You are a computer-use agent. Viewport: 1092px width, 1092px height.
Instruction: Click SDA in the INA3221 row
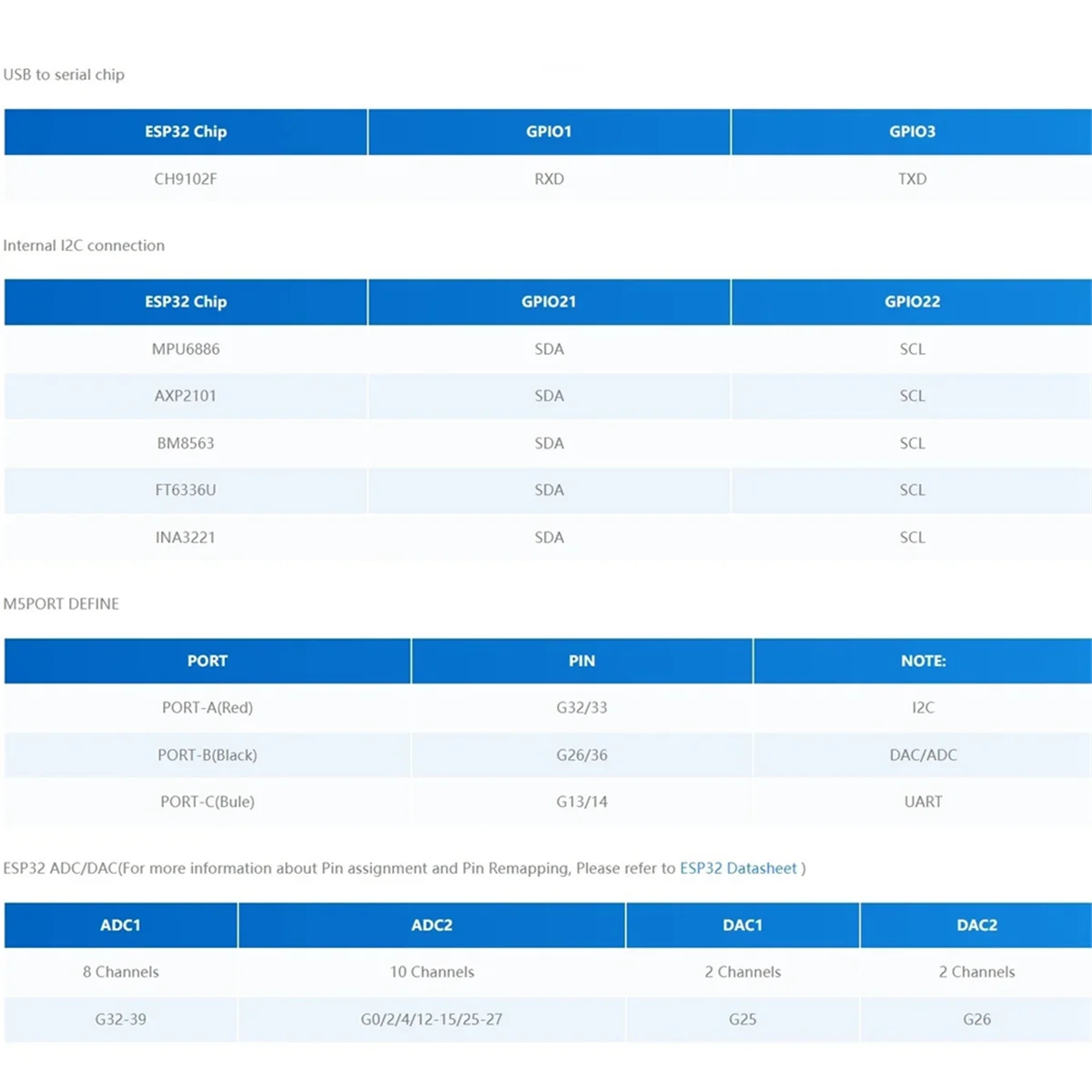[549, 537]
